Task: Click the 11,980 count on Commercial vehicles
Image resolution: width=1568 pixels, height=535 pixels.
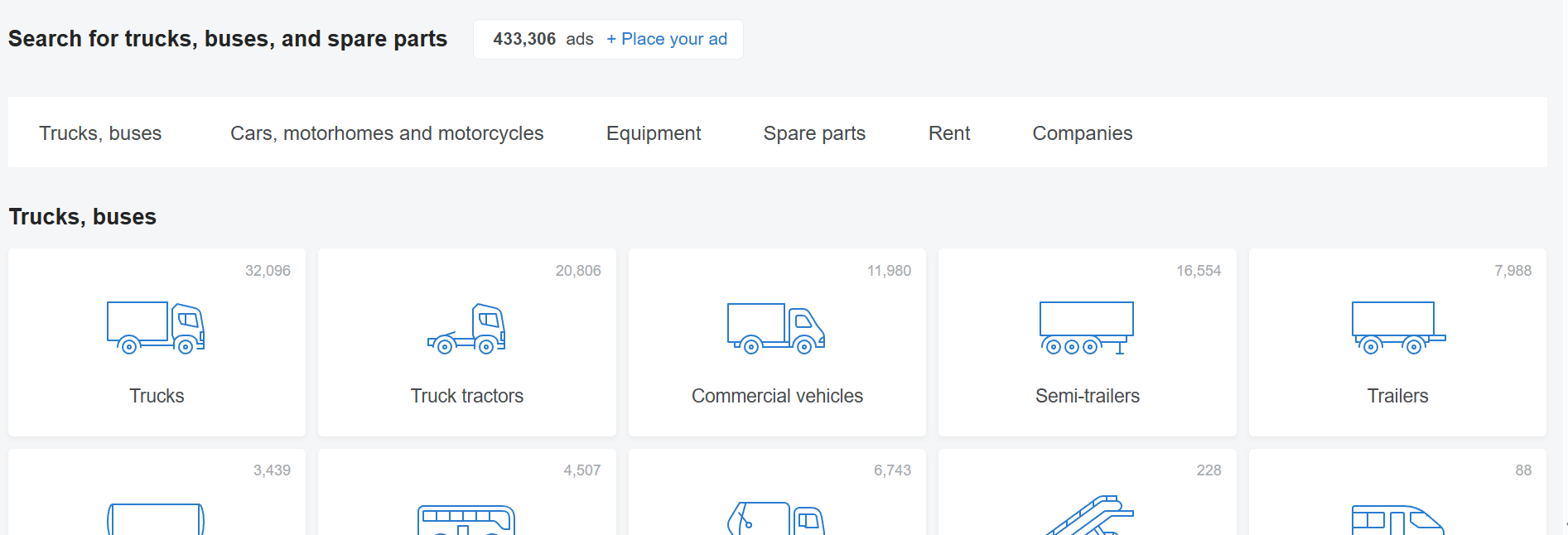Action: (x=889, y=271)
